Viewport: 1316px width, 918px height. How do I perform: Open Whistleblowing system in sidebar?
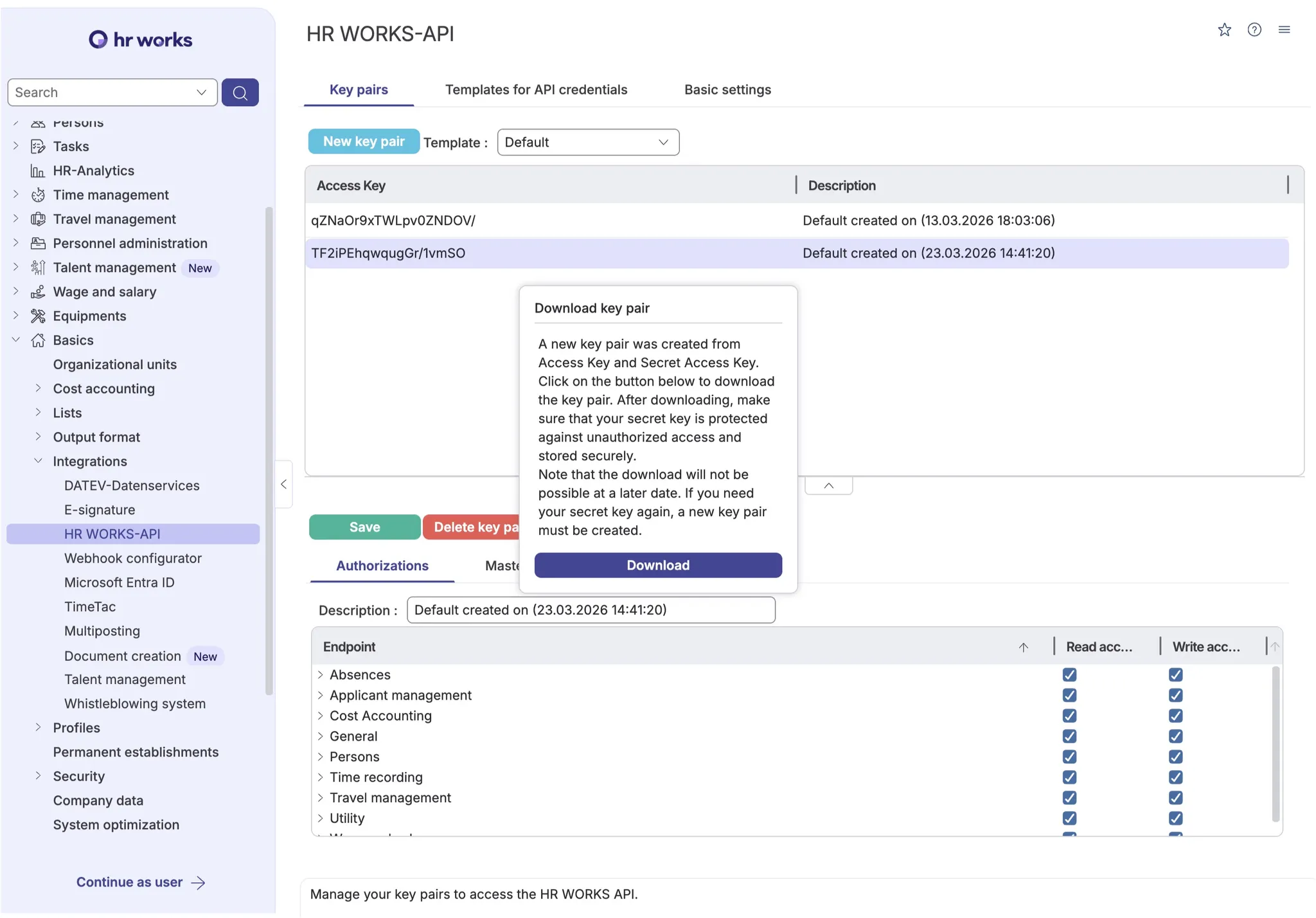(135, 704)
